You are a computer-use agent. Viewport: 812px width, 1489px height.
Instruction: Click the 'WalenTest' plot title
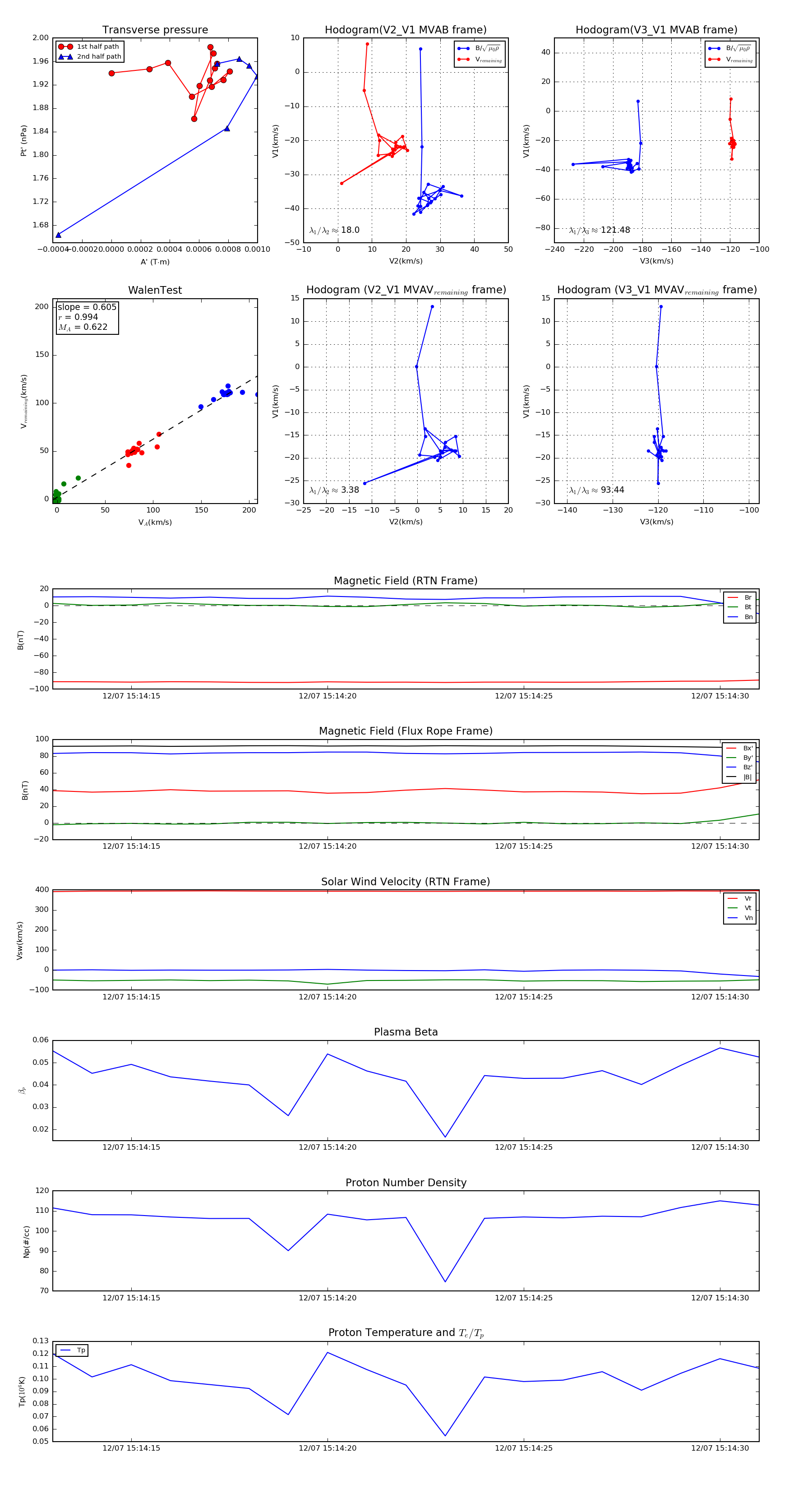(155, 290)
